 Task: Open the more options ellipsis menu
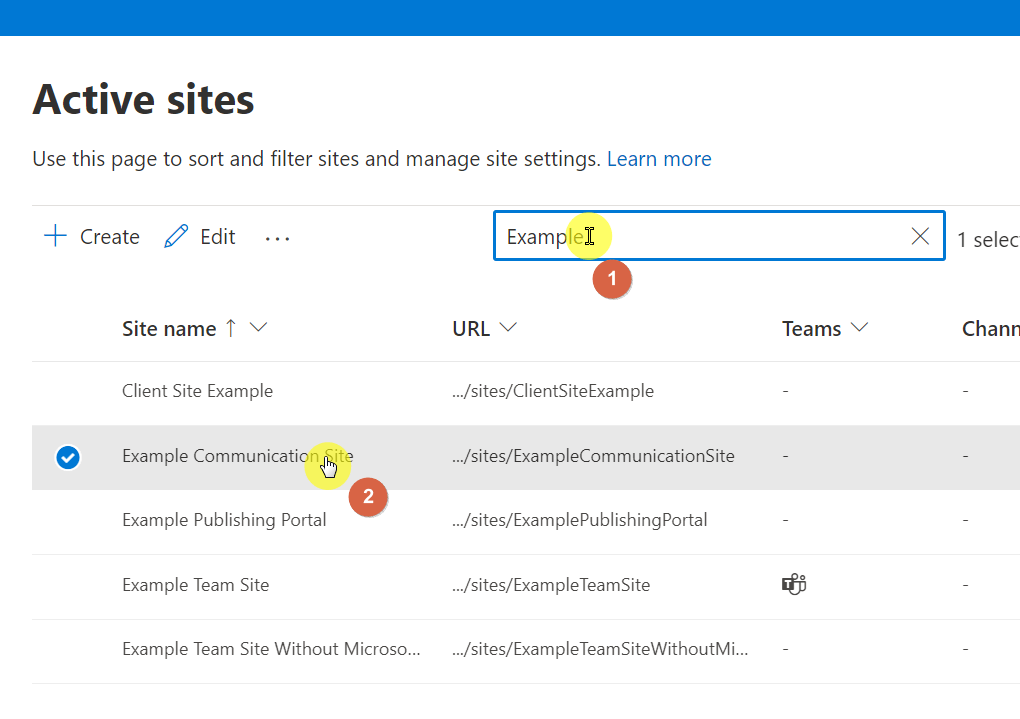277,239
